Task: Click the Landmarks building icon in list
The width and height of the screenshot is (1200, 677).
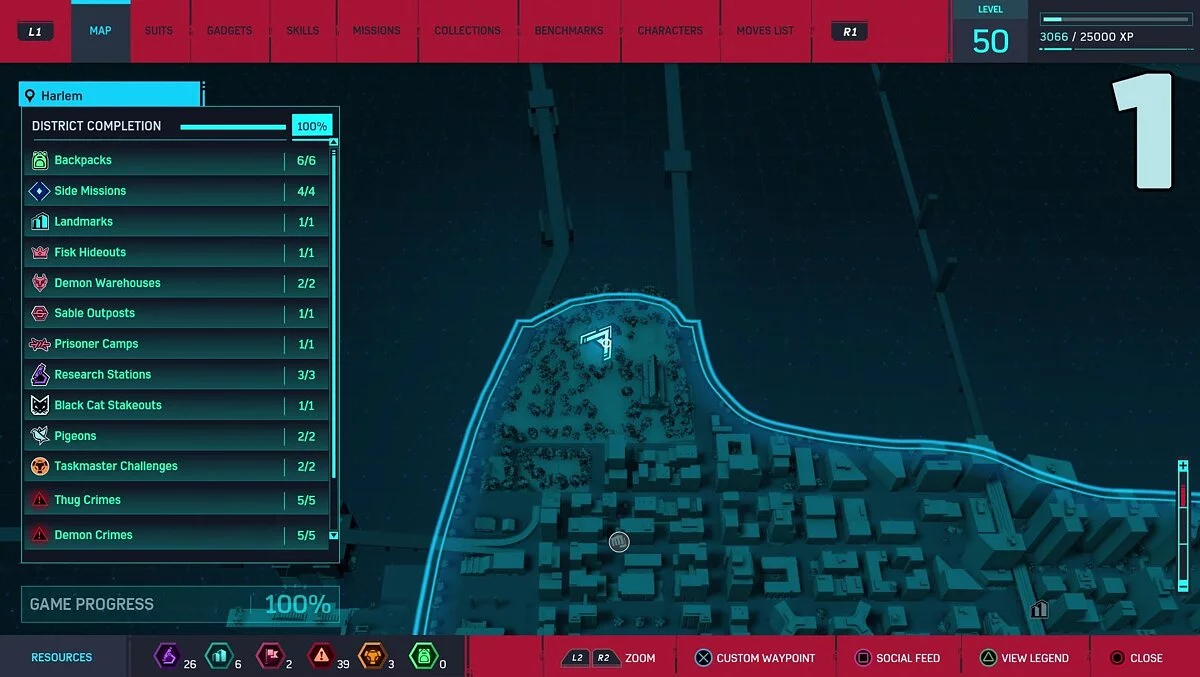Action: (40, 222)
